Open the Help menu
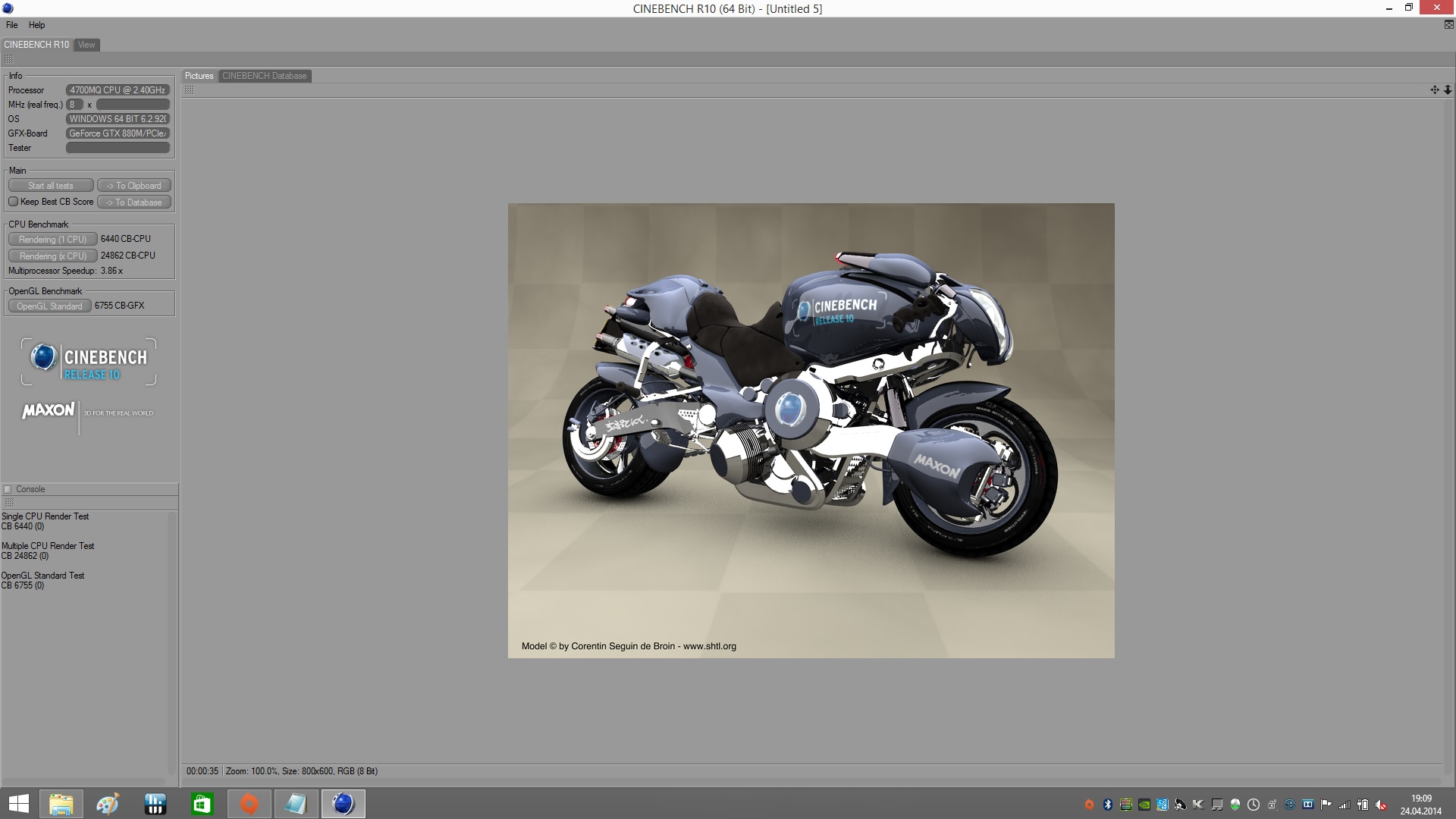The height and width of the screenshot is (819, 1456). (36, 25)
